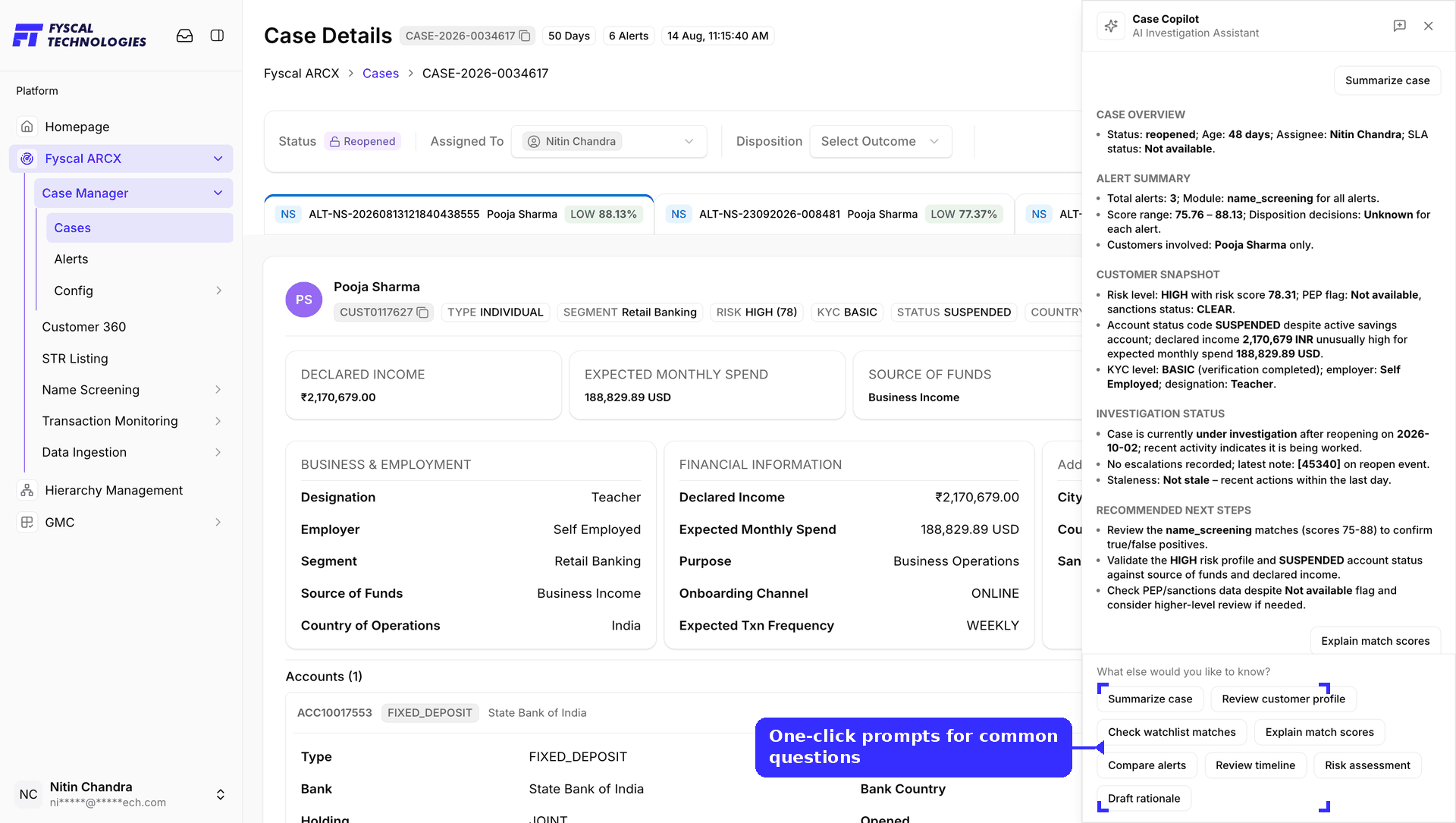The image size is (1456, 823).
Task: Collapse the Fyscal ARCX menu chevron
Action: (218, 159)
